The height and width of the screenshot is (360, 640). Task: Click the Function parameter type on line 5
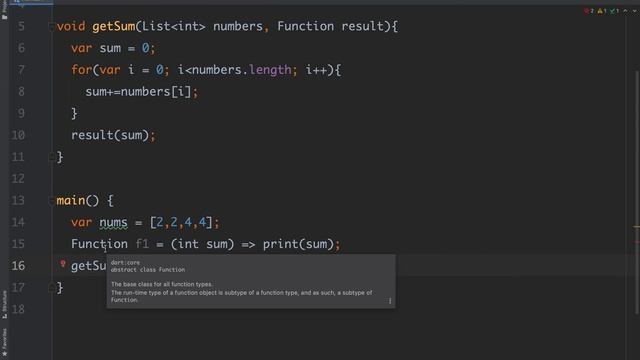click(x=306, y=27)
